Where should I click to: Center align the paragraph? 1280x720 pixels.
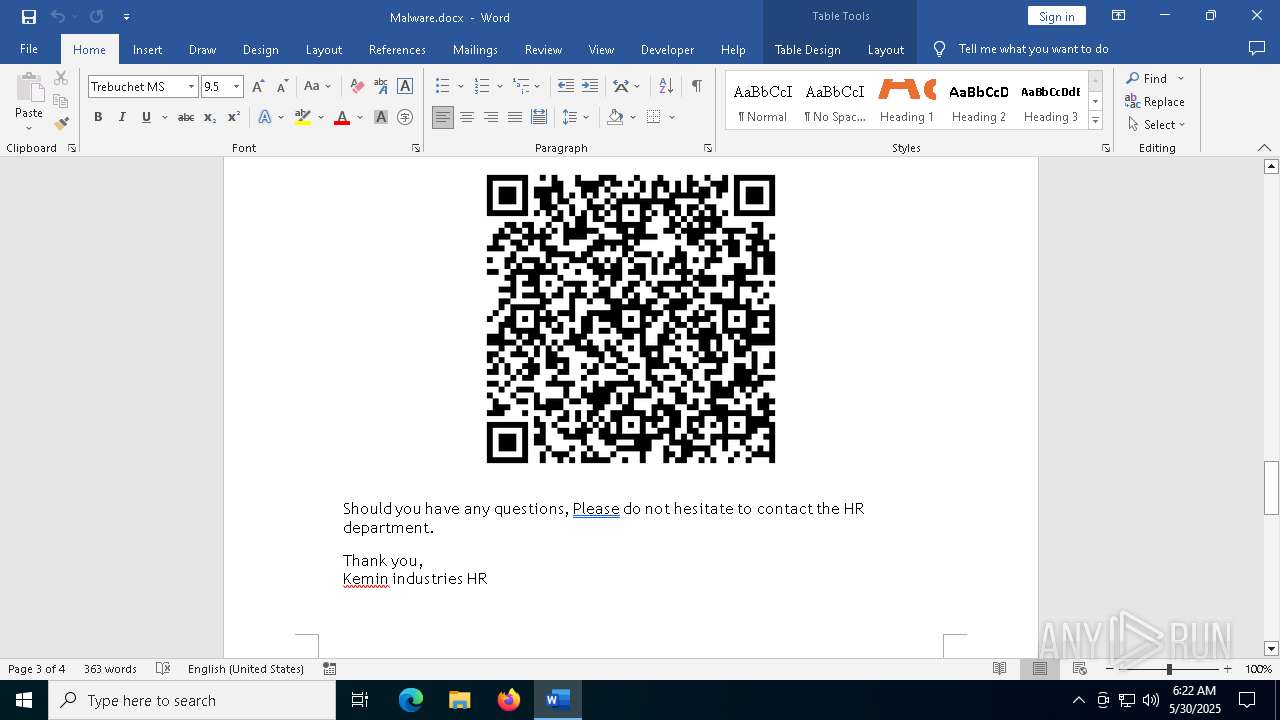(467, 117)
